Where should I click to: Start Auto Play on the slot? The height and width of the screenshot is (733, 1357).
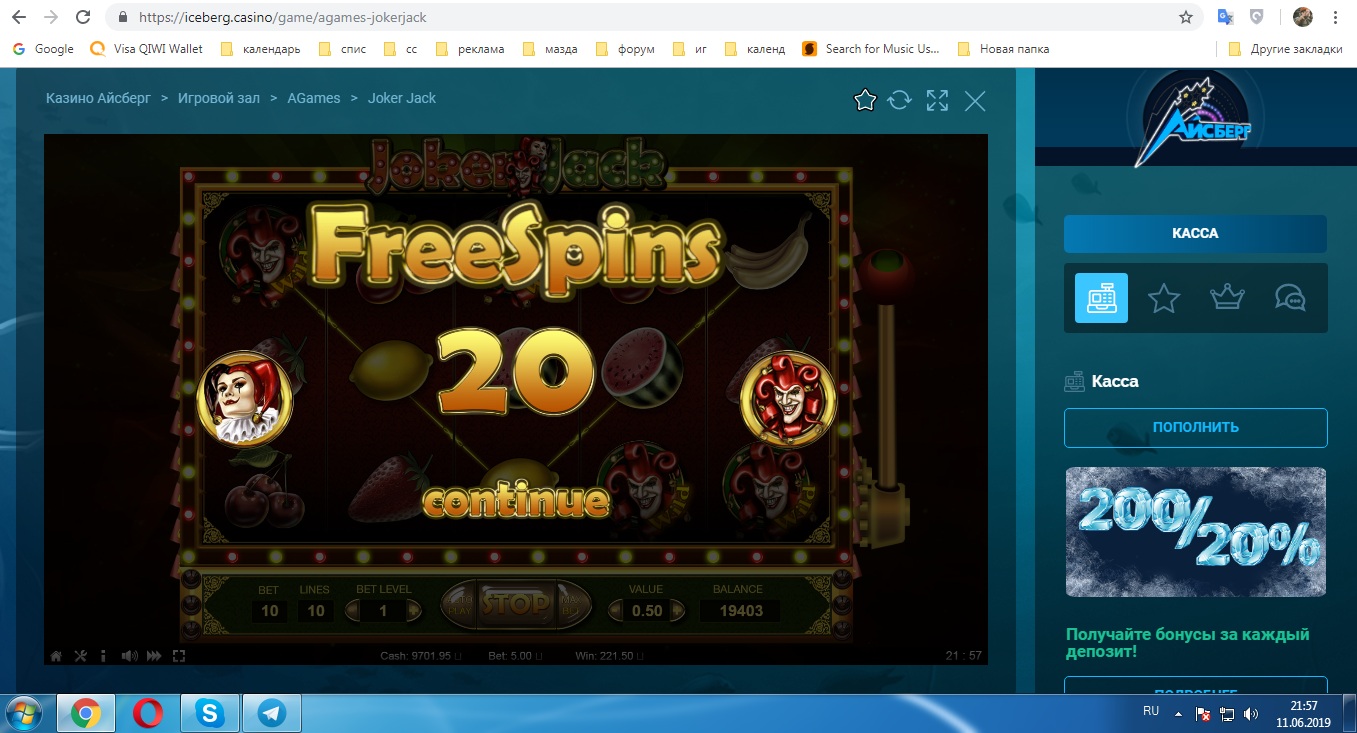point(461,604)
